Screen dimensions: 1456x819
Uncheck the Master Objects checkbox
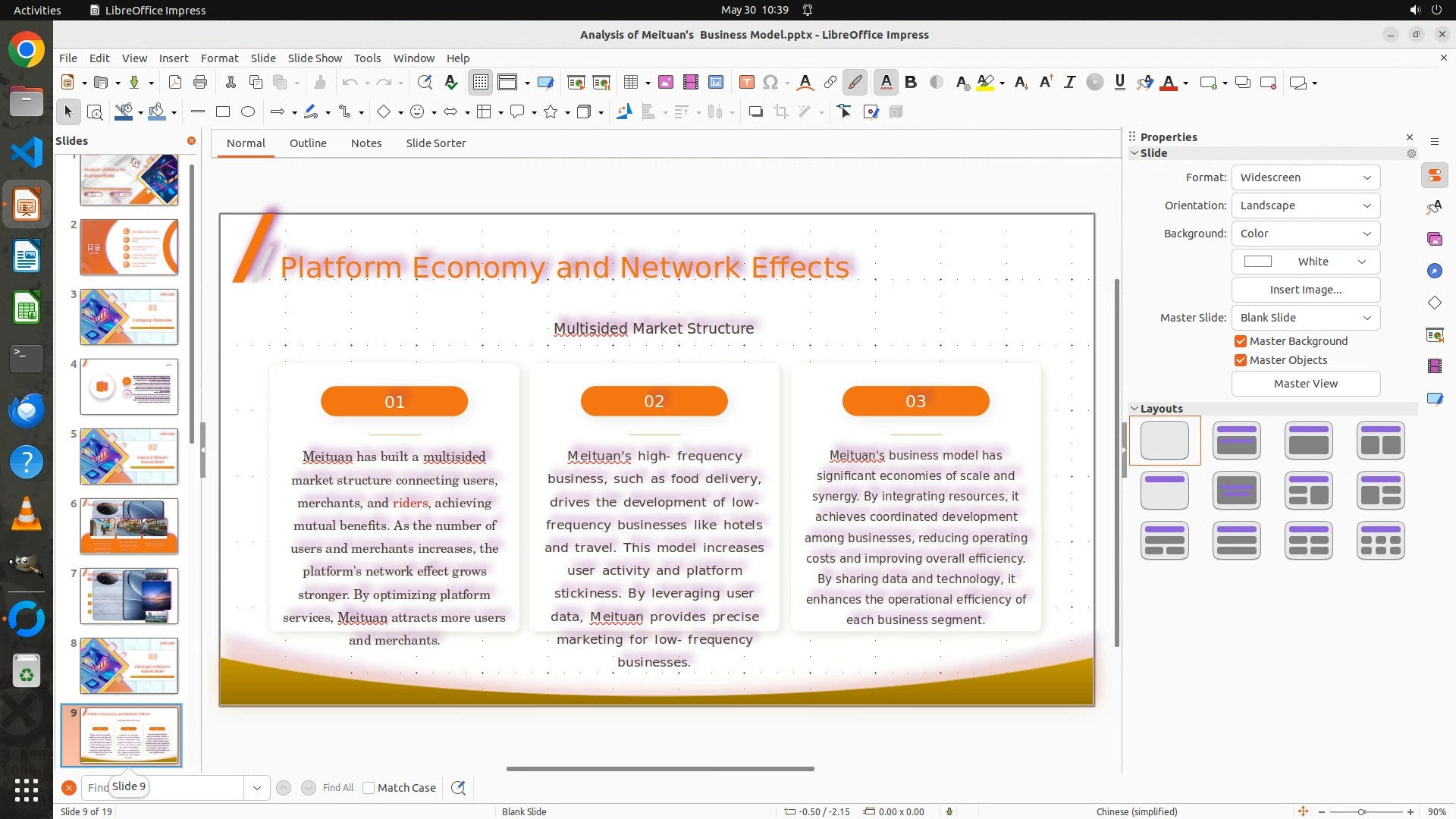click(x=1241, y=360)
